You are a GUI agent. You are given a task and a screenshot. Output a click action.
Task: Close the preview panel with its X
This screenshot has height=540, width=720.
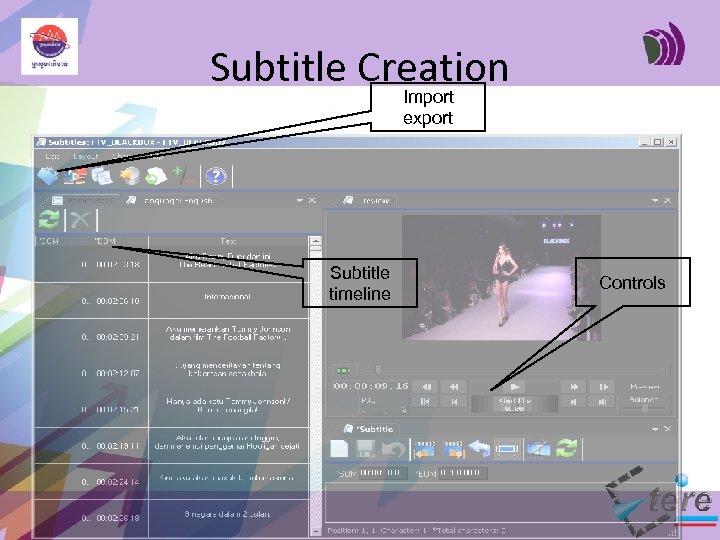[667, 201]
